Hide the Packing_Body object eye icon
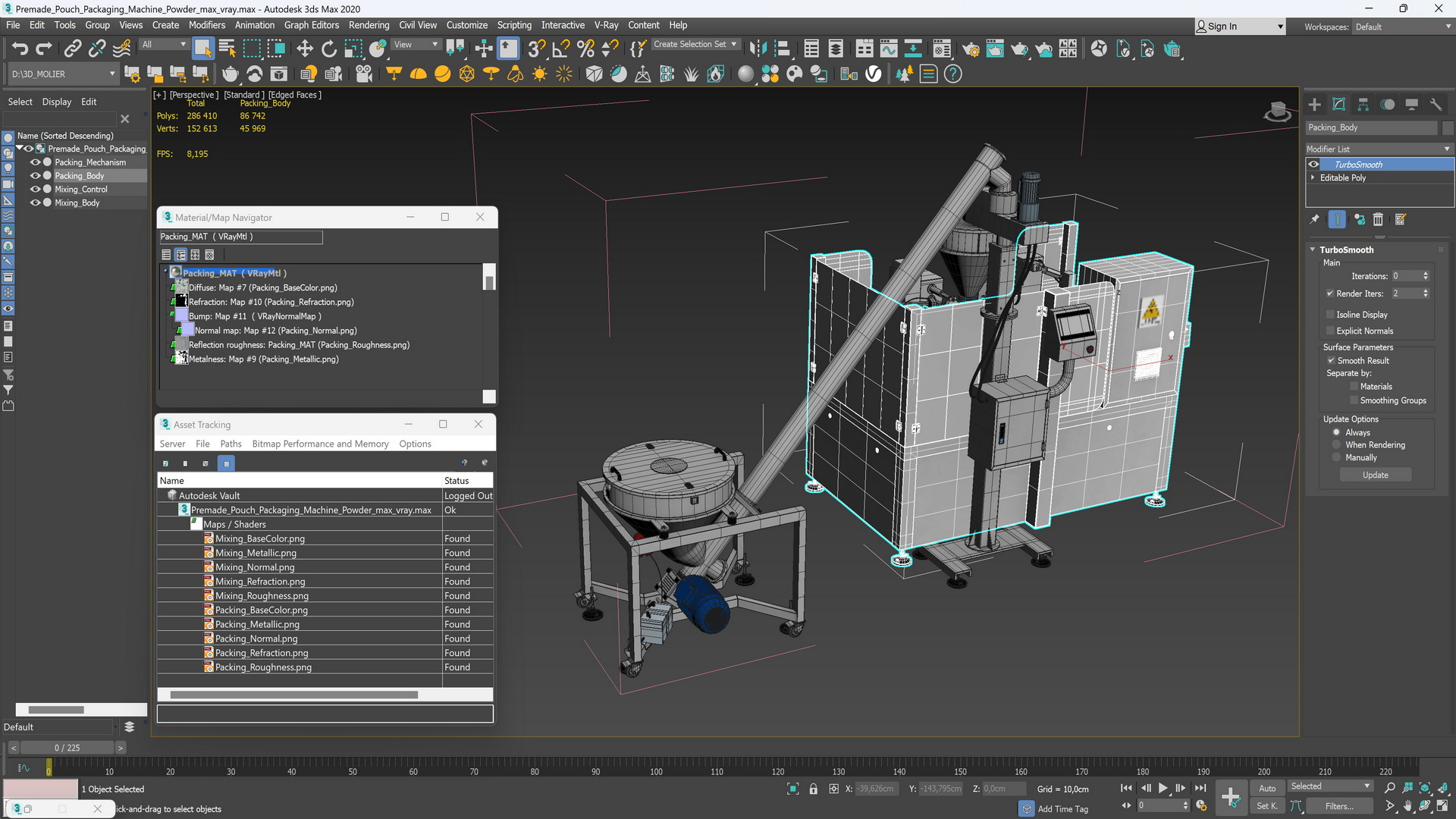 click(35, 176)
